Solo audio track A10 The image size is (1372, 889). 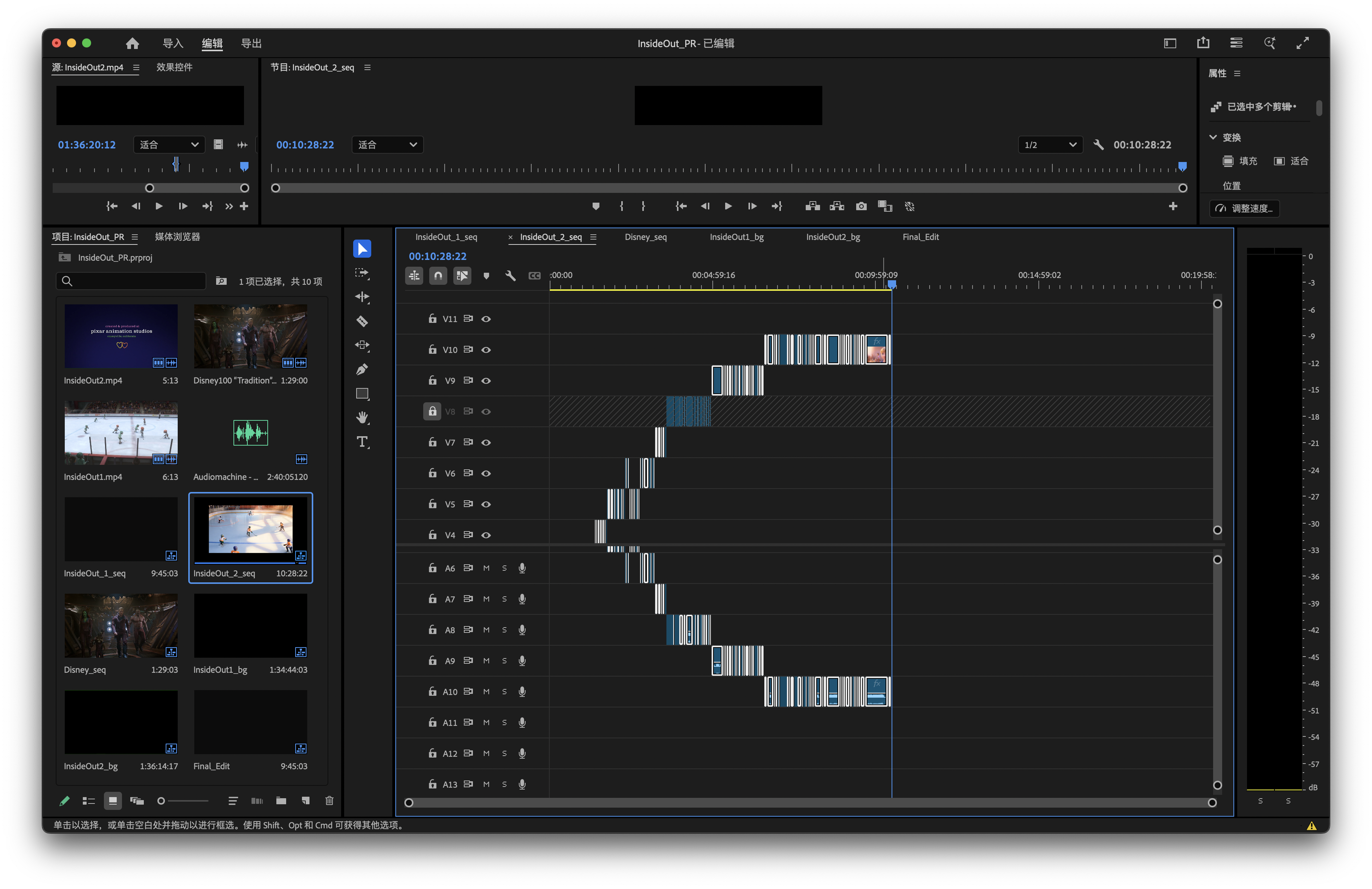click(x=504, y=692)
